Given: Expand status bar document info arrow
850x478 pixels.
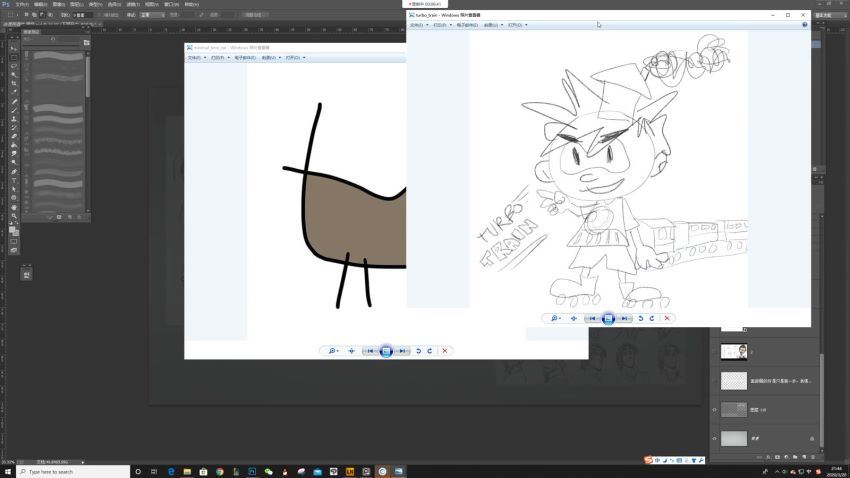Looking at the screenshot, I should tap(82, 462).
